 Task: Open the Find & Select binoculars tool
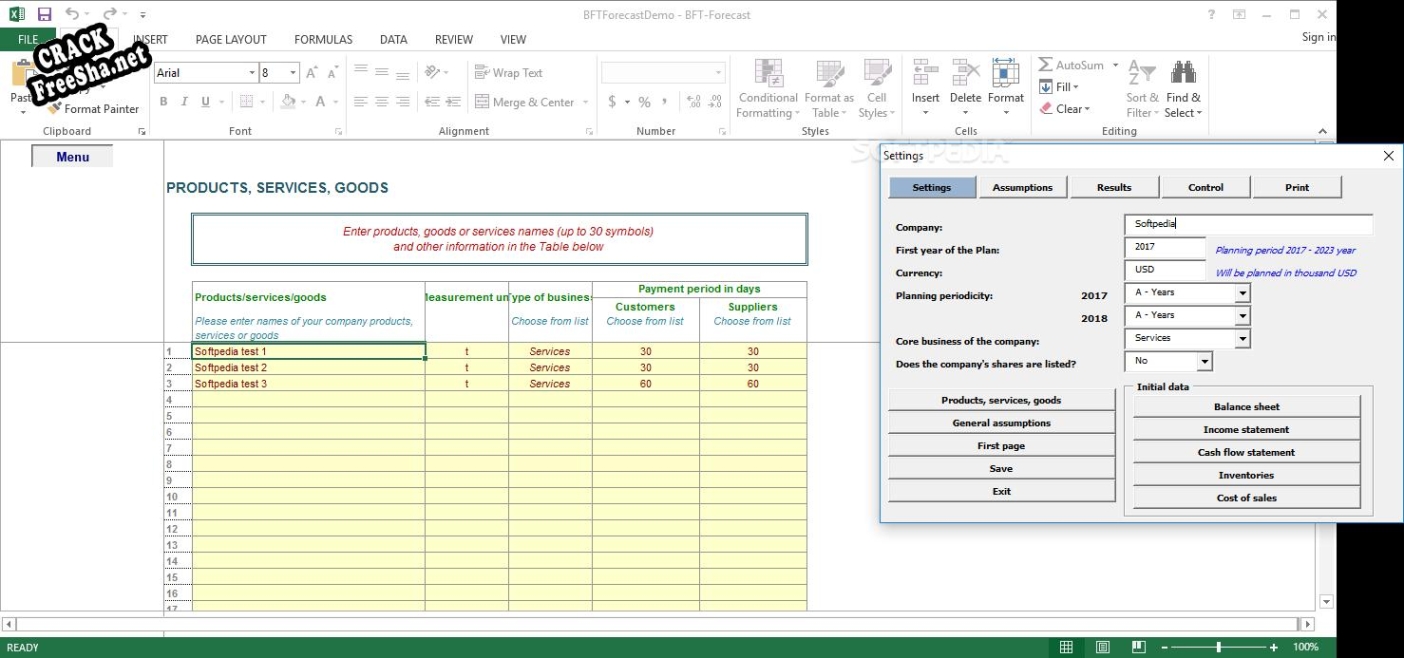coord(1183,74)
